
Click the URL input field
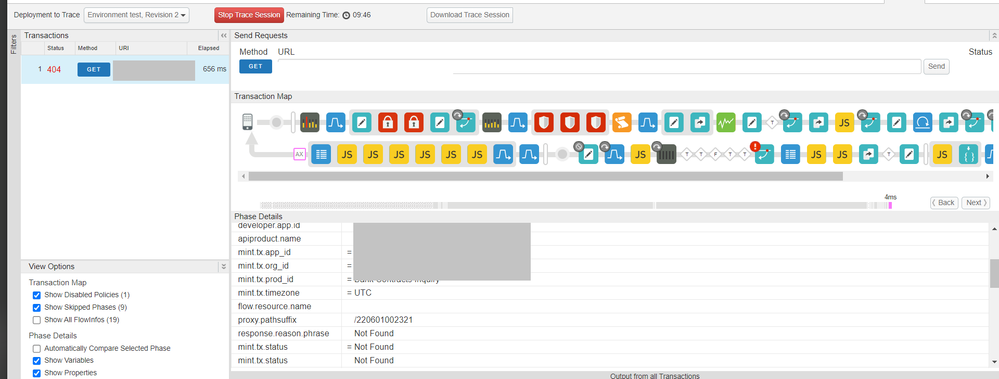(600, 66)
